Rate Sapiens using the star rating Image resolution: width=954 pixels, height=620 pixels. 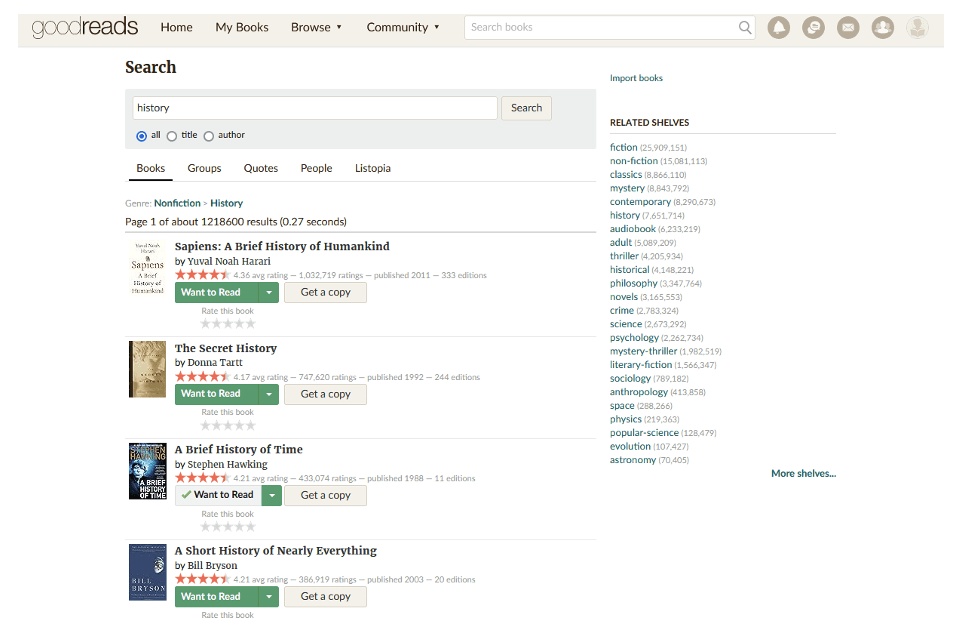pos(228,324)
